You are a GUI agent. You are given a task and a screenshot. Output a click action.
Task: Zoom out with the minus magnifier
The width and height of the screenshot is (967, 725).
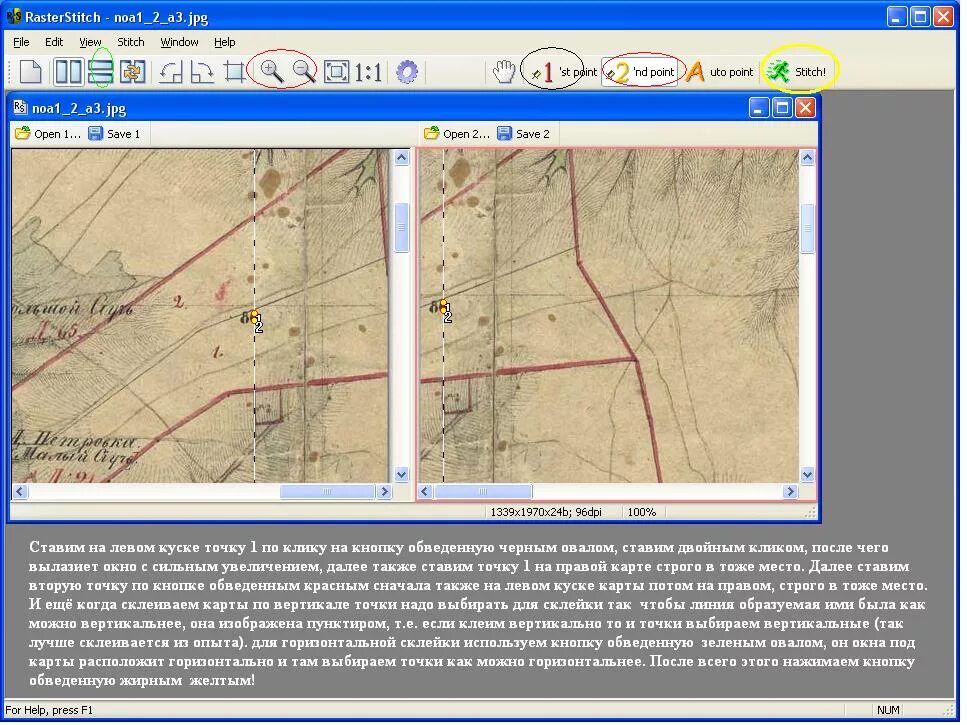[303, 72]
